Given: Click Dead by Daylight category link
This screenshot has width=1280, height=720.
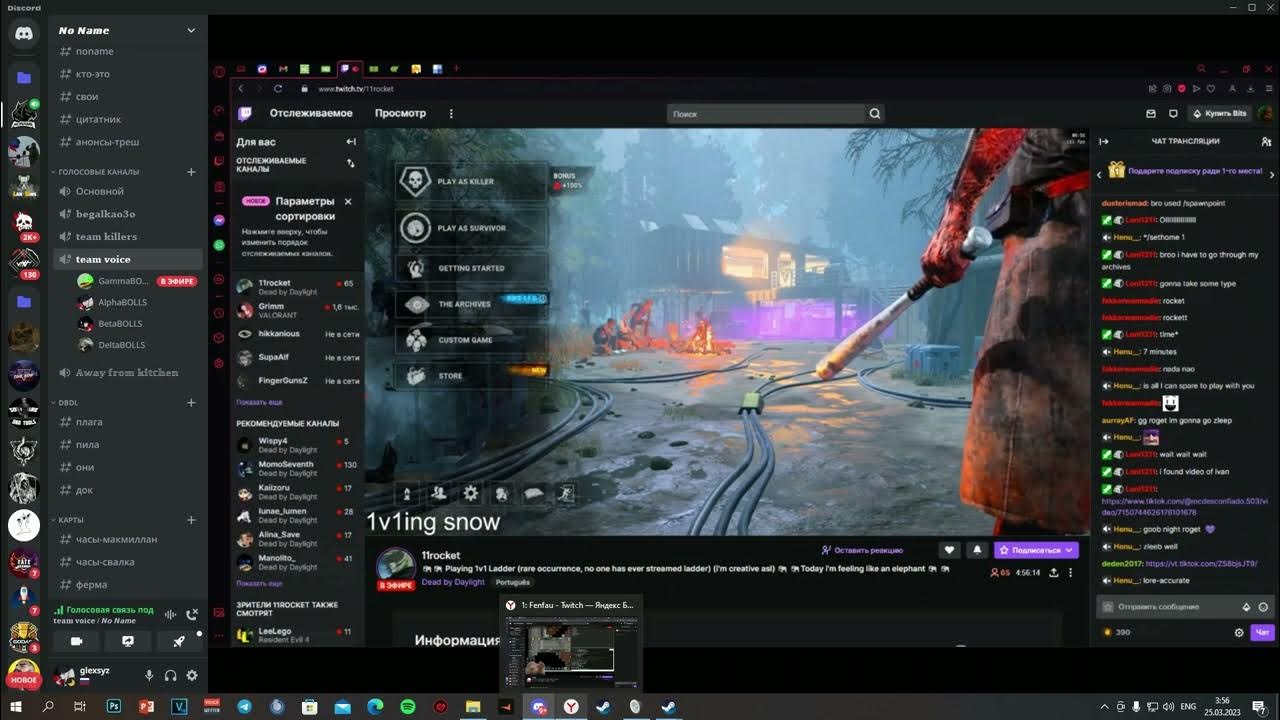Looking at the screenshot, I should pos(453,582).
